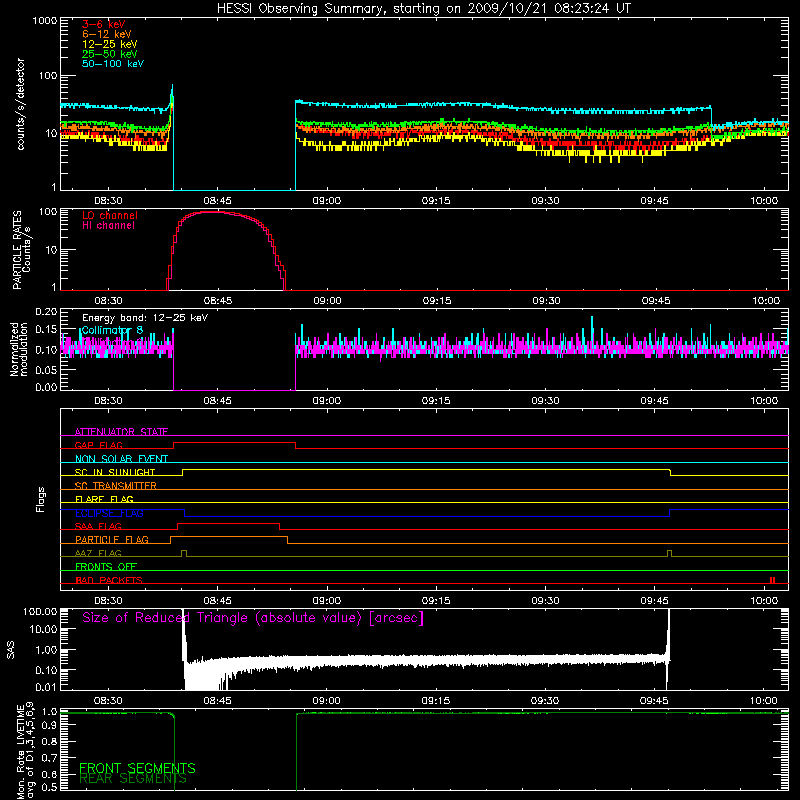Click the SAS axis label
This screenshot has width=800, height=800.
click(11, 650)
